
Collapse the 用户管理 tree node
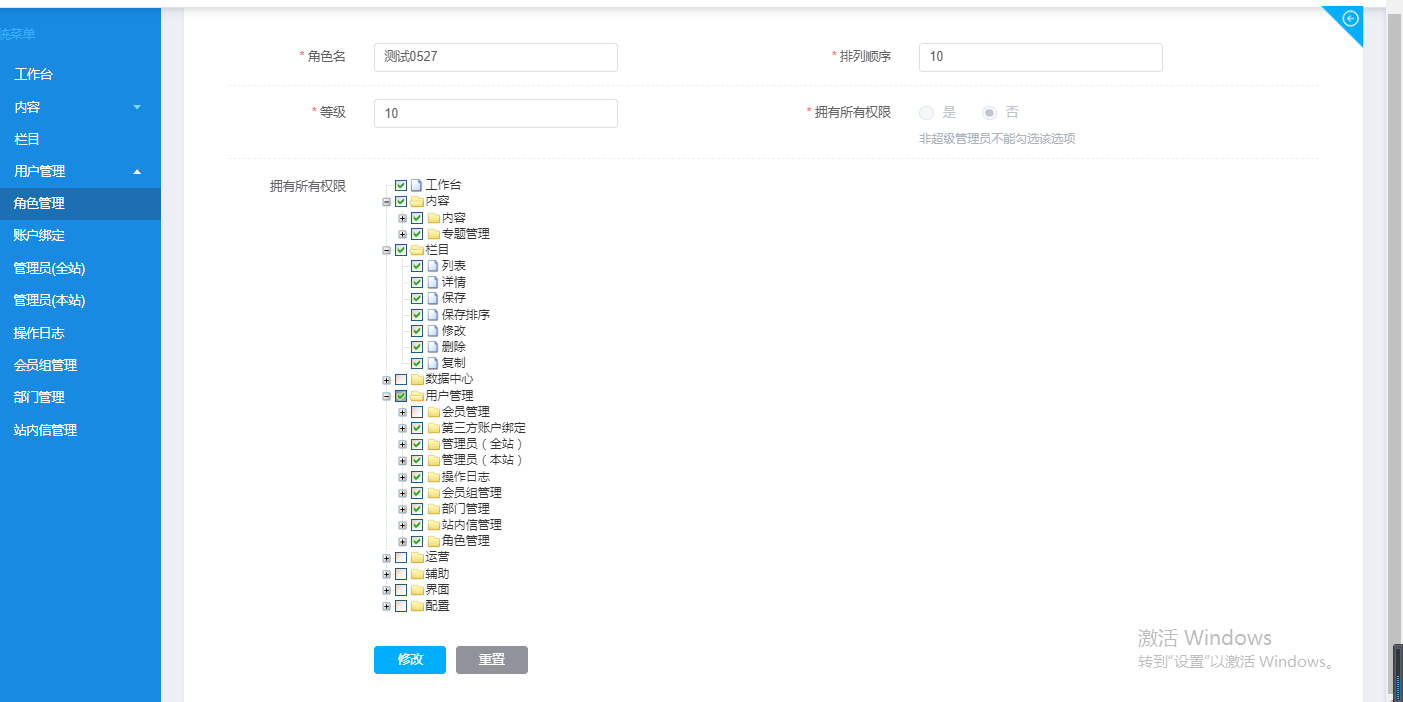[386, 396]
